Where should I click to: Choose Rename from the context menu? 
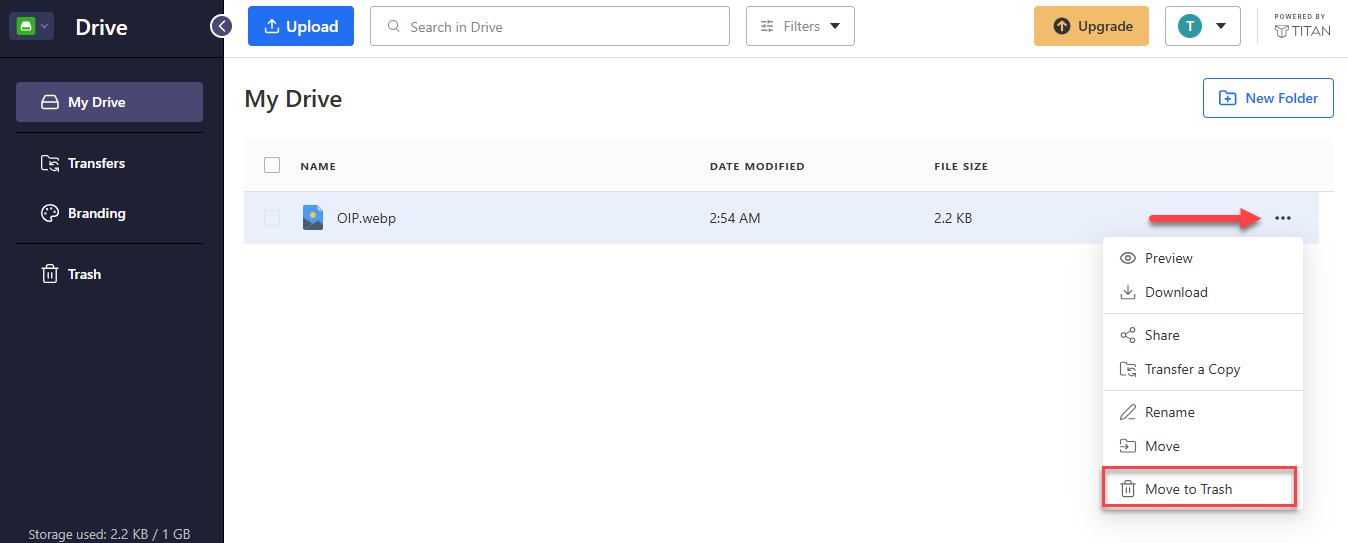(x=1203, y=412)
